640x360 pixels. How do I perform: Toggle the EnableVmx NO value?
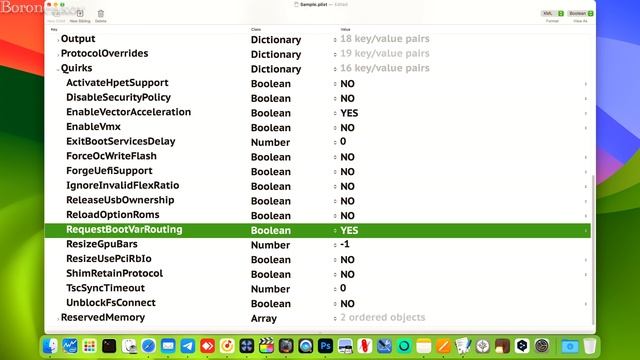point(347,128)
